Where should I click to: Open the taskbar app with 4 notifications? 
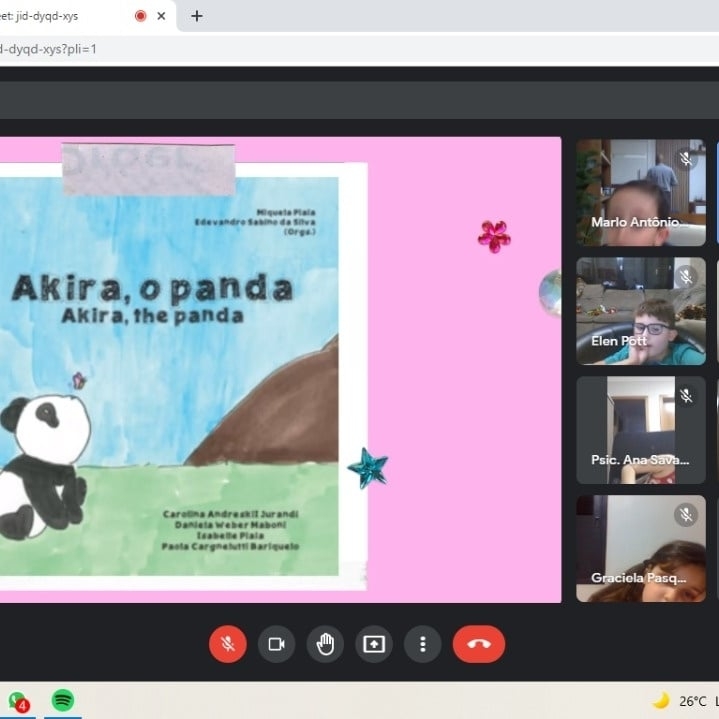pyautogui.click(x=17, y=701)
